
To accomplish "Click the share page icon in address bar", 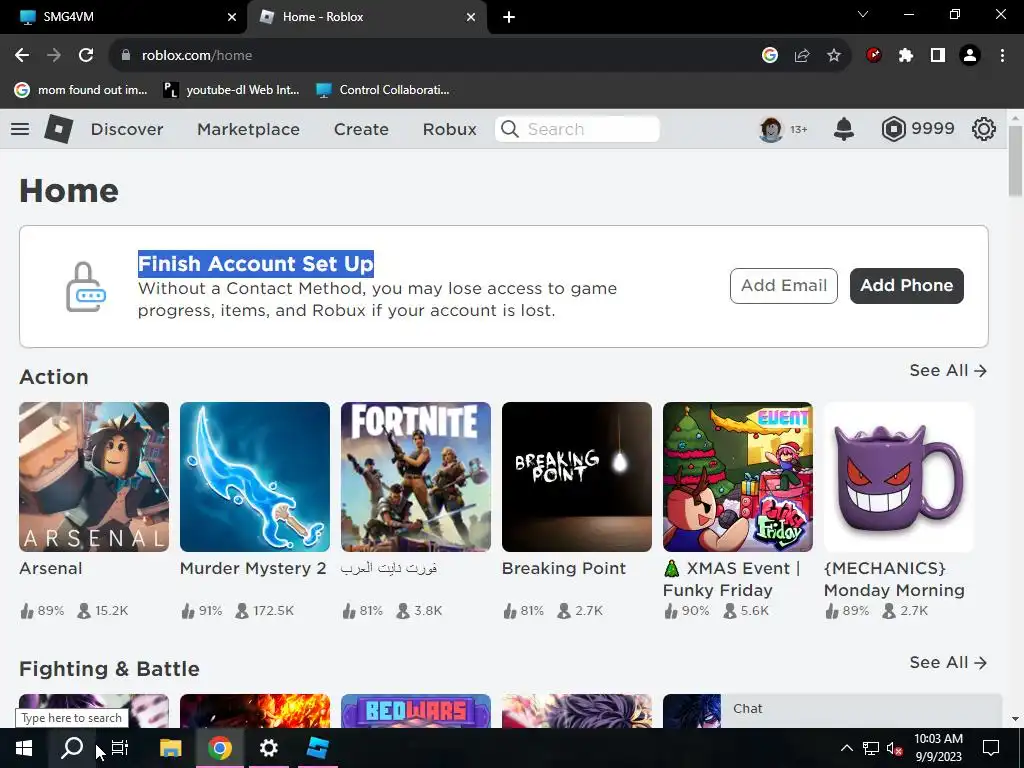I will click(x=802, y=56).
